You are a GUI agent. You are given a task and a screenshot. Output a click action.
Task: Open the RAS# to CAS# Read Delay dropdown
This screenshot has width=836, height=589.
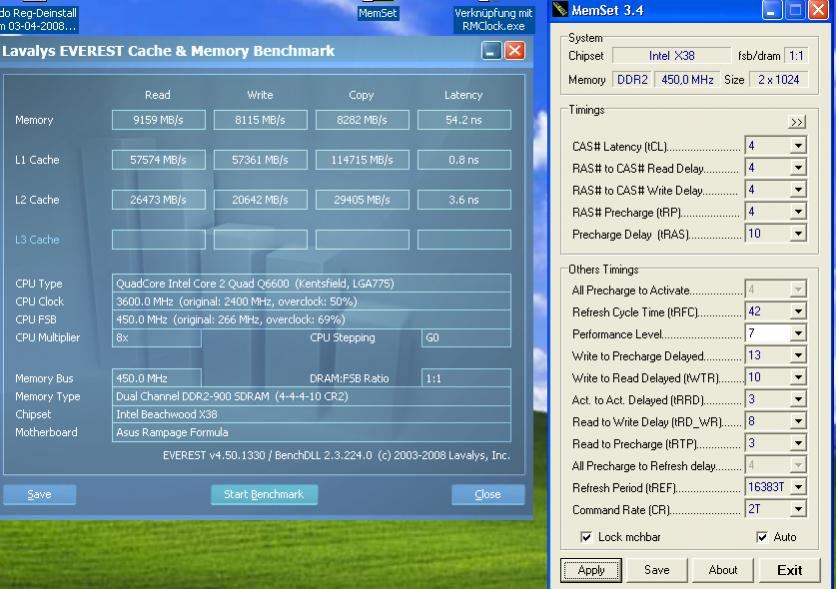point(798,168)
